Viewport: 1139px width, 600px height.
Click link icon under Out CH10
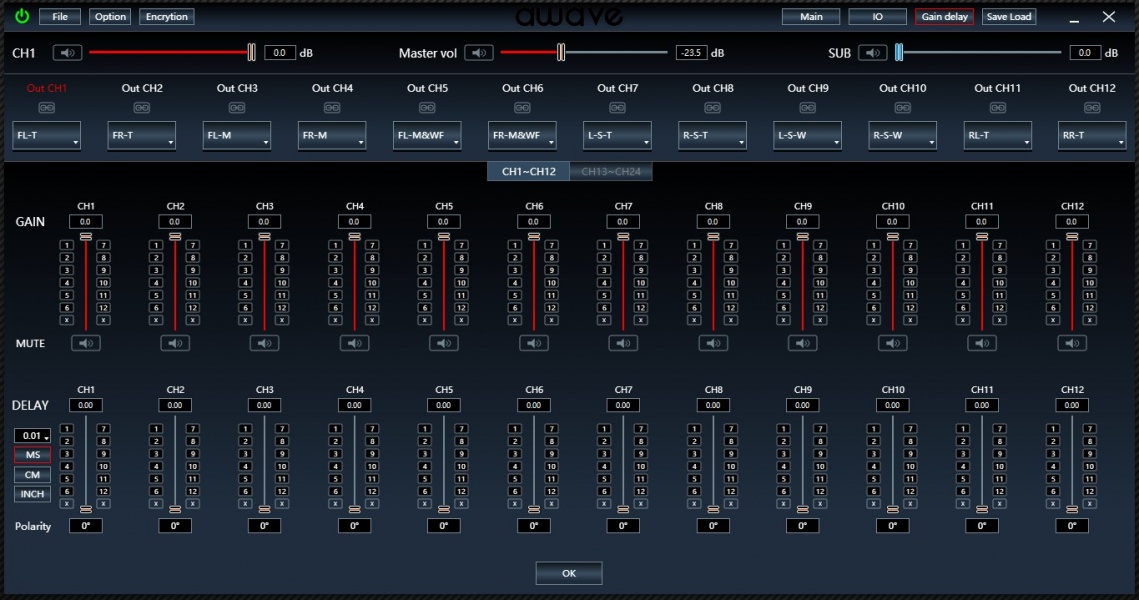coord(903,108)
